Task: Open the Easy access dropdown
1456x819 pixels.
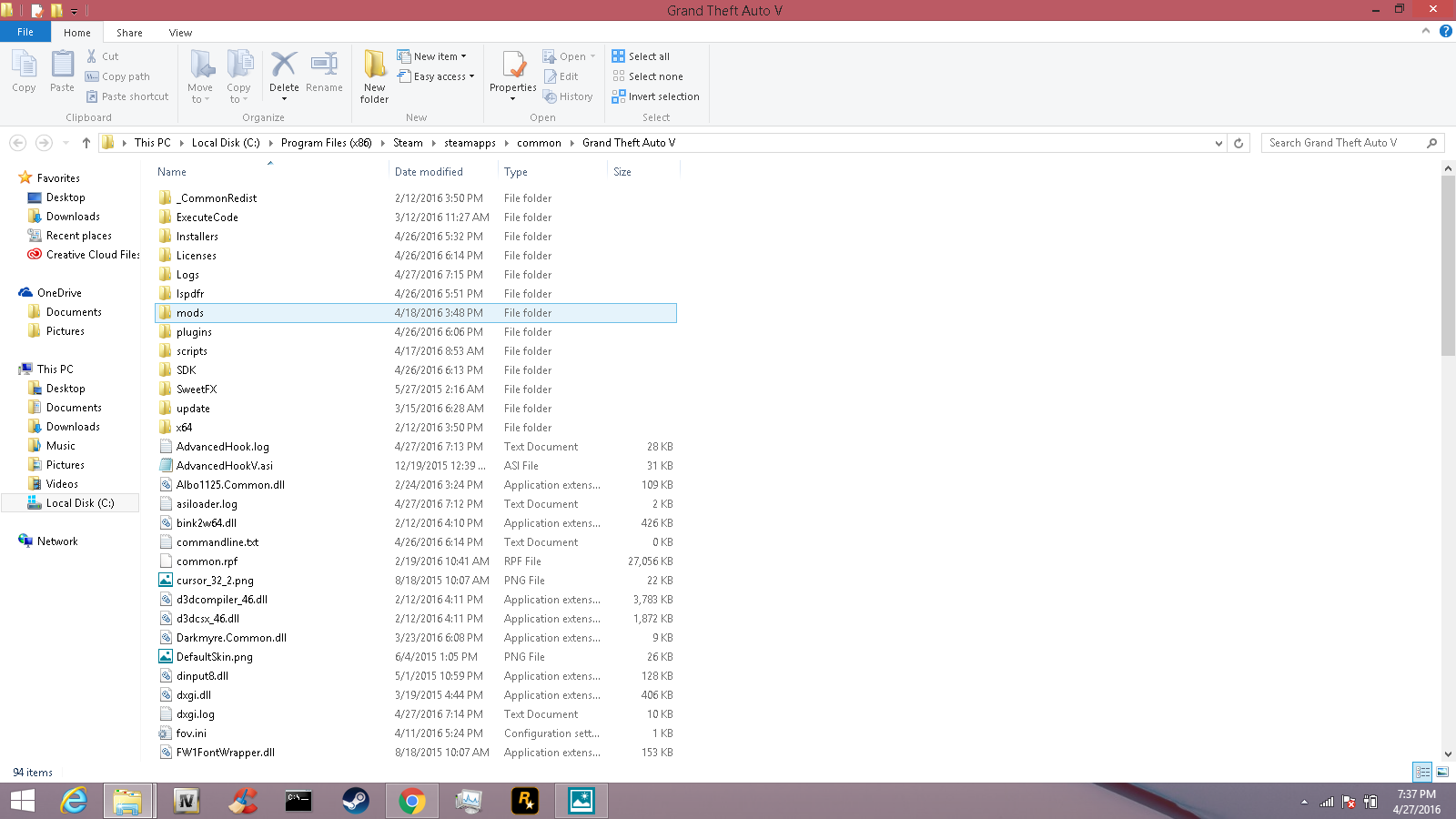Action: [436, 76]
